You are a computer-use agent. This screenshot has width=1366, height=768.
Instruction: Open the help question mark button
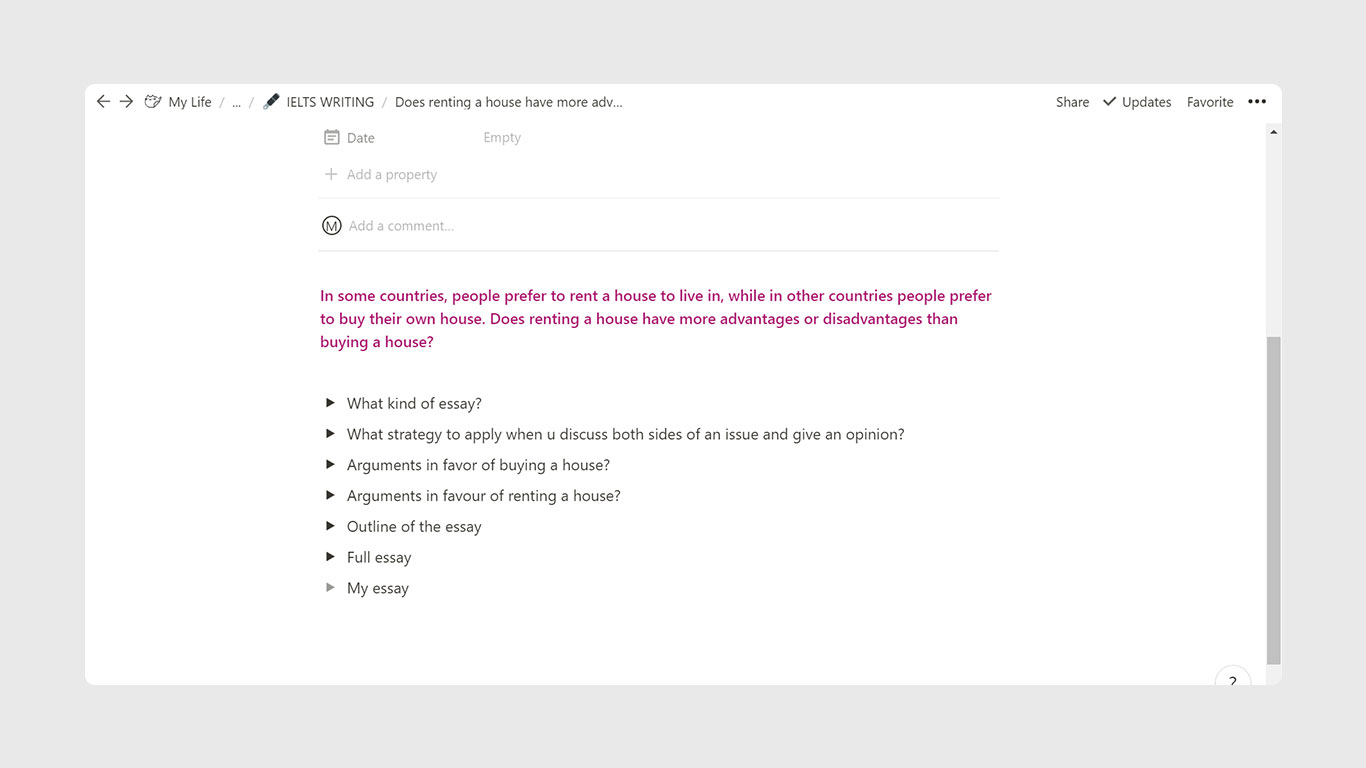tap(1232, 680)
